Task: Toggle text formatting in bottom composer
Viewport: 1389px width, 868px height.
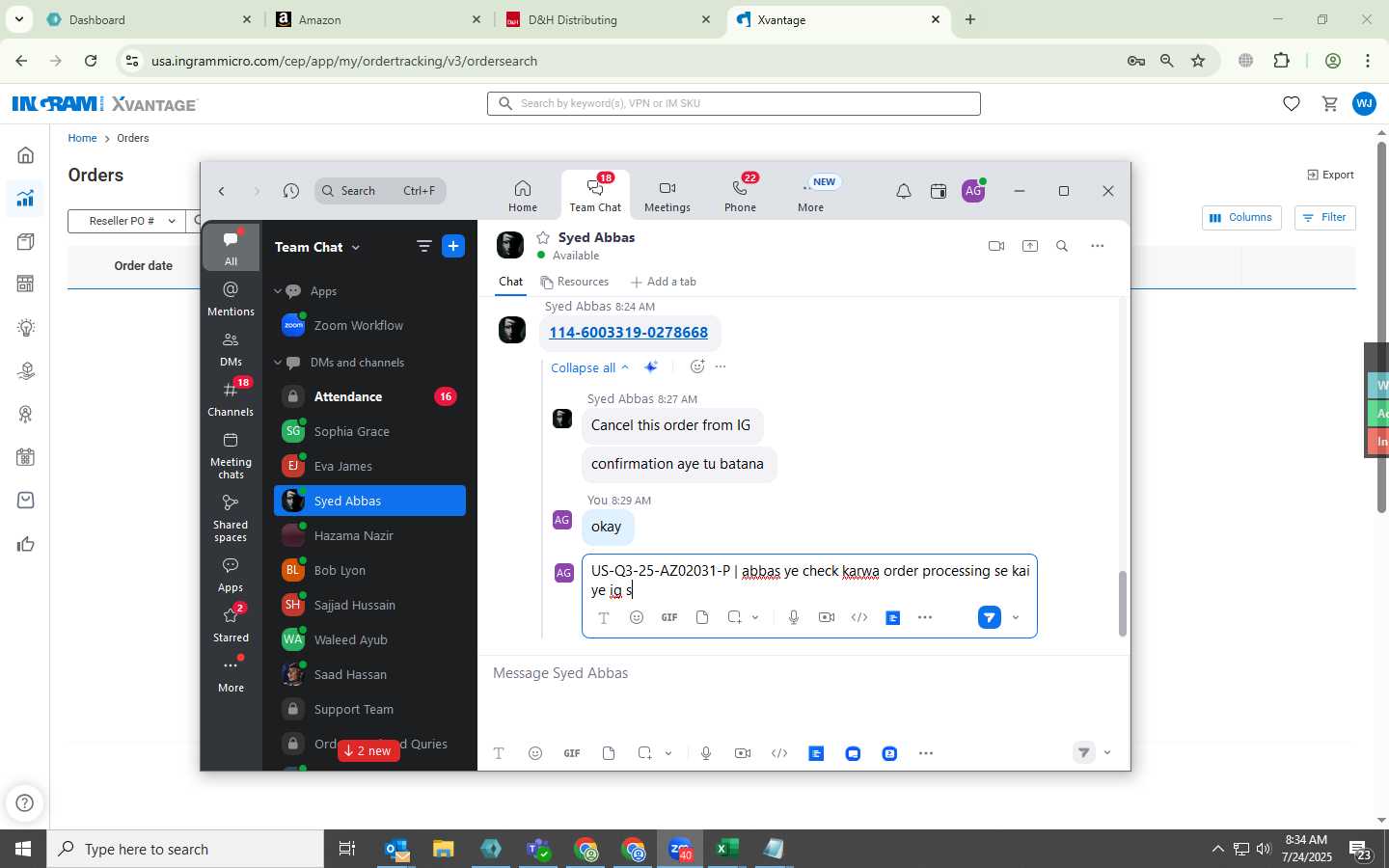Action: click(x=499, y=753)
